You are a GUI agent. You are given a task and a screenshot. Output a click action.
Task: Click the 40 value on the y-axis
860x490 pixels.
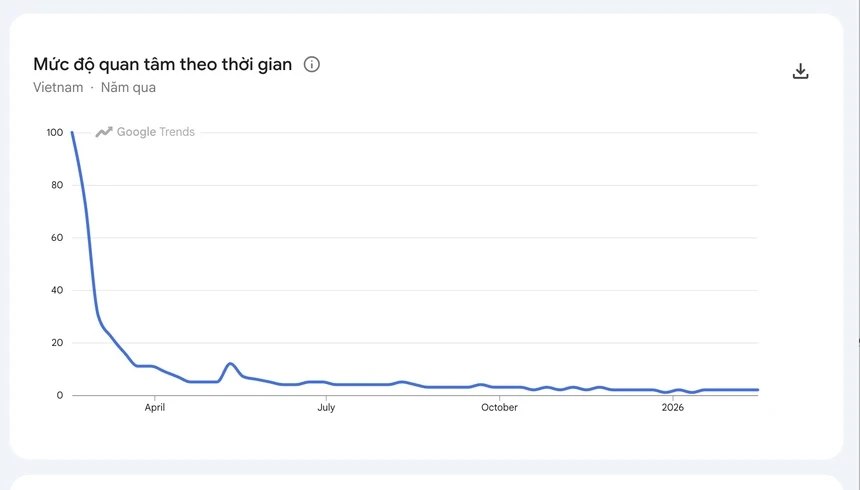(x=56, y=290)
